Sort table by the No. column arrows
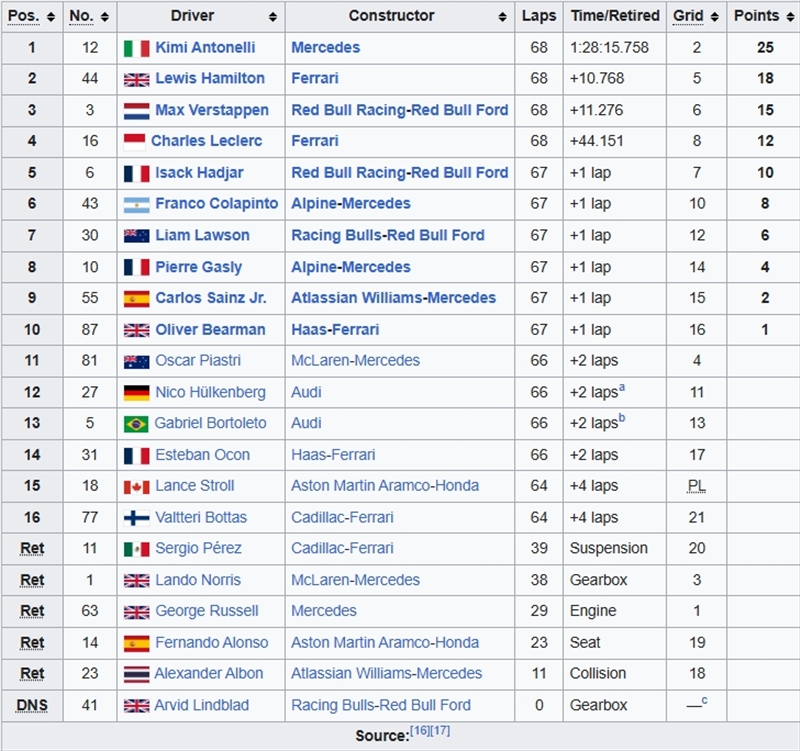This screenshot has height=751, width=800. pyautogui.click(x=105, y=17)
